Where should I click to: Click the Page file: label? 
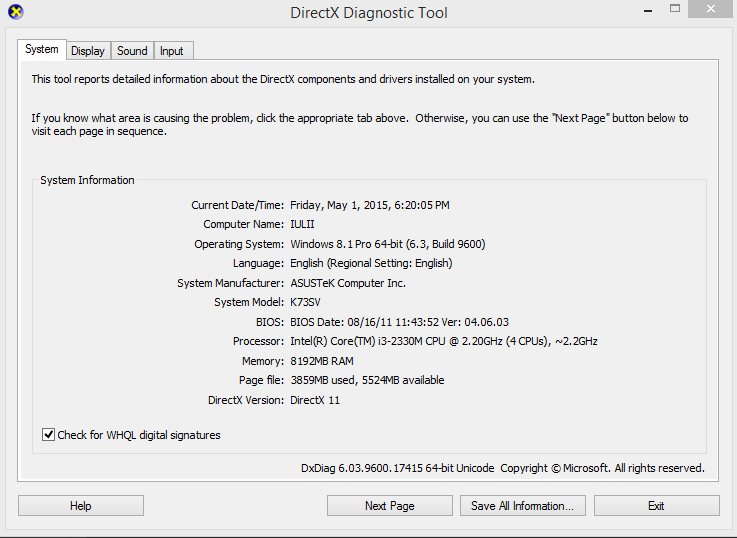click(261, 380)
